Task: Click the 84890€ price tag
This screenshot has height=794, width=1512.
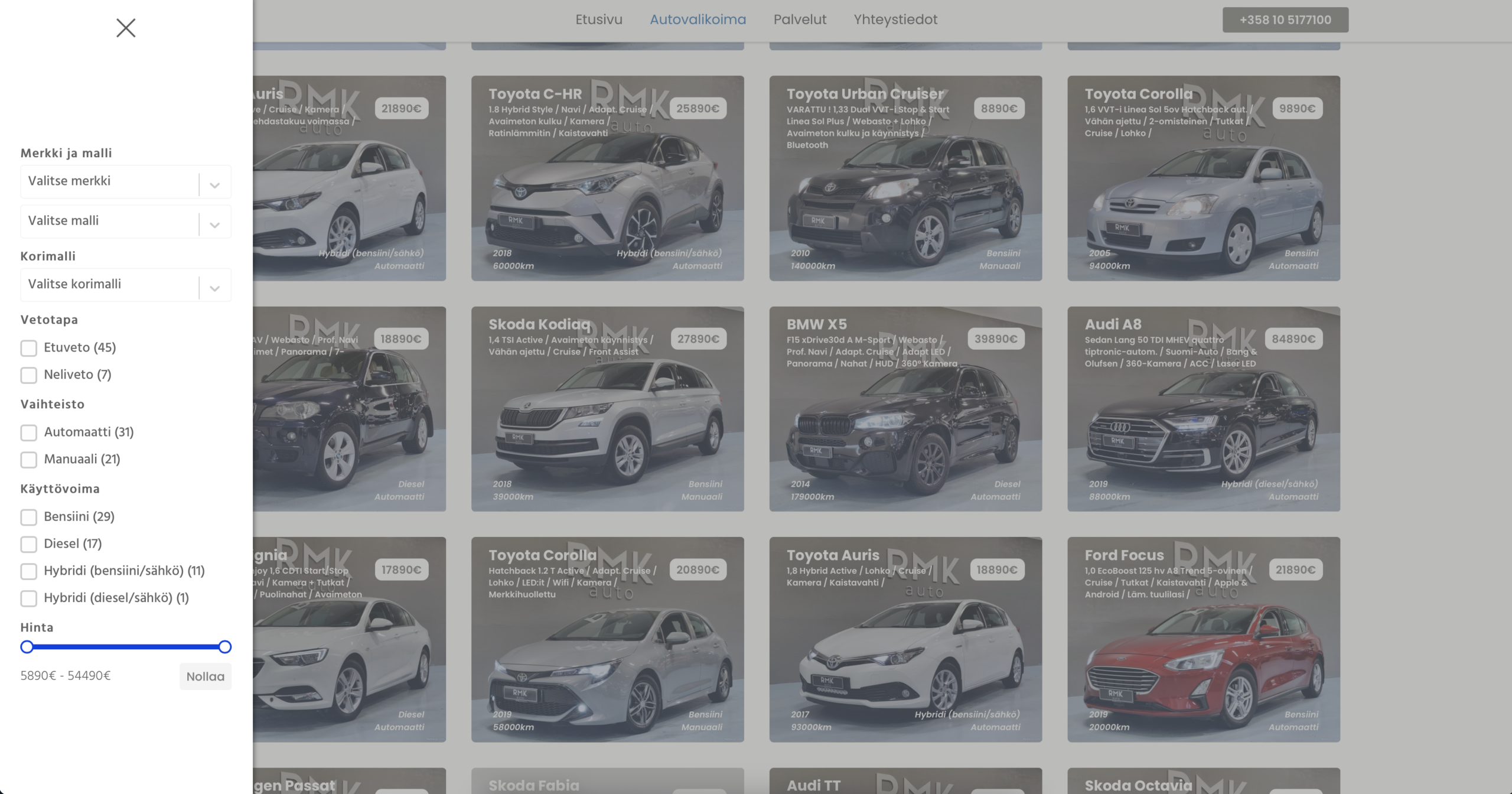Action: coord(1293,339)
